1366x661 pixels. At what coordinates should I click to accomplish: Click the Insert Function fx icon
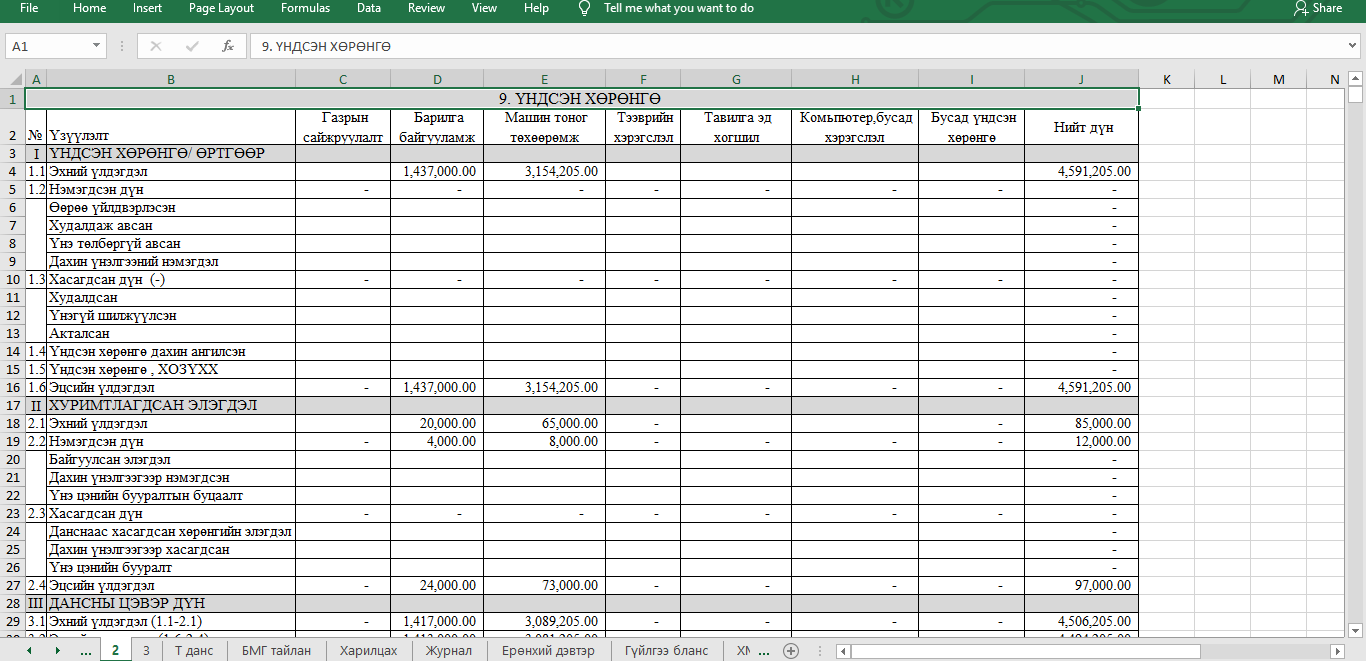pos(228,46)
